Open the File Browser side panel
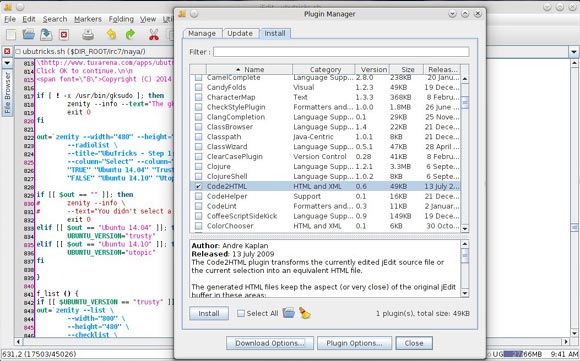The width and height of the screenshot is (580, 361). (7, 92)
